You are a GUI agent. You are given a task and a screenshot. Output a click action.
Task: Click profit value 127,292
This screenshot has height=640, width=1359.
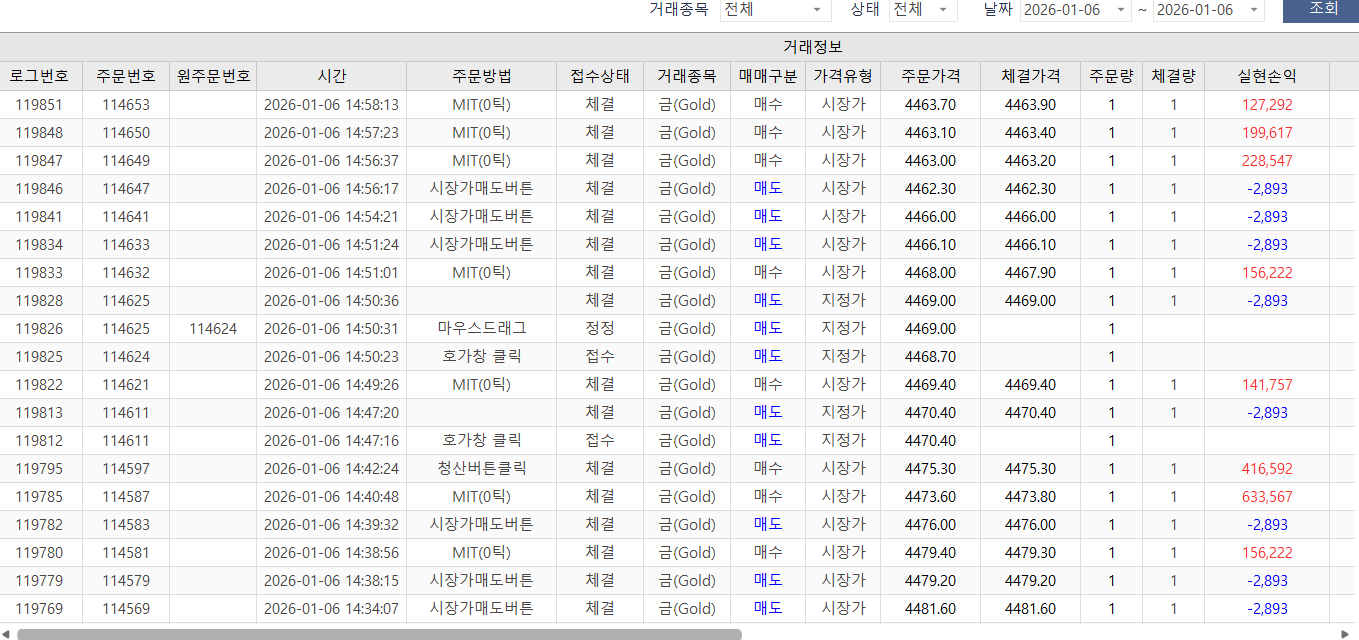(1267, 105)
